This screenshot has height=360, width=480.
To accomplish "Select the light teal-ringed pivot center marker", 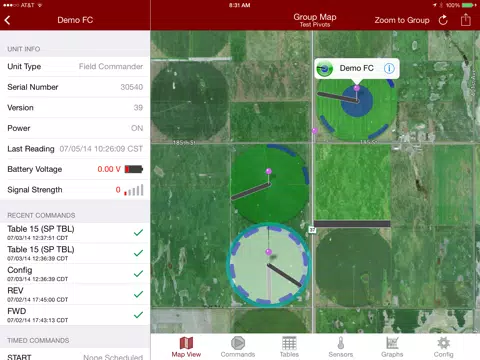I will pyautogui.click(x=269, y=252).
